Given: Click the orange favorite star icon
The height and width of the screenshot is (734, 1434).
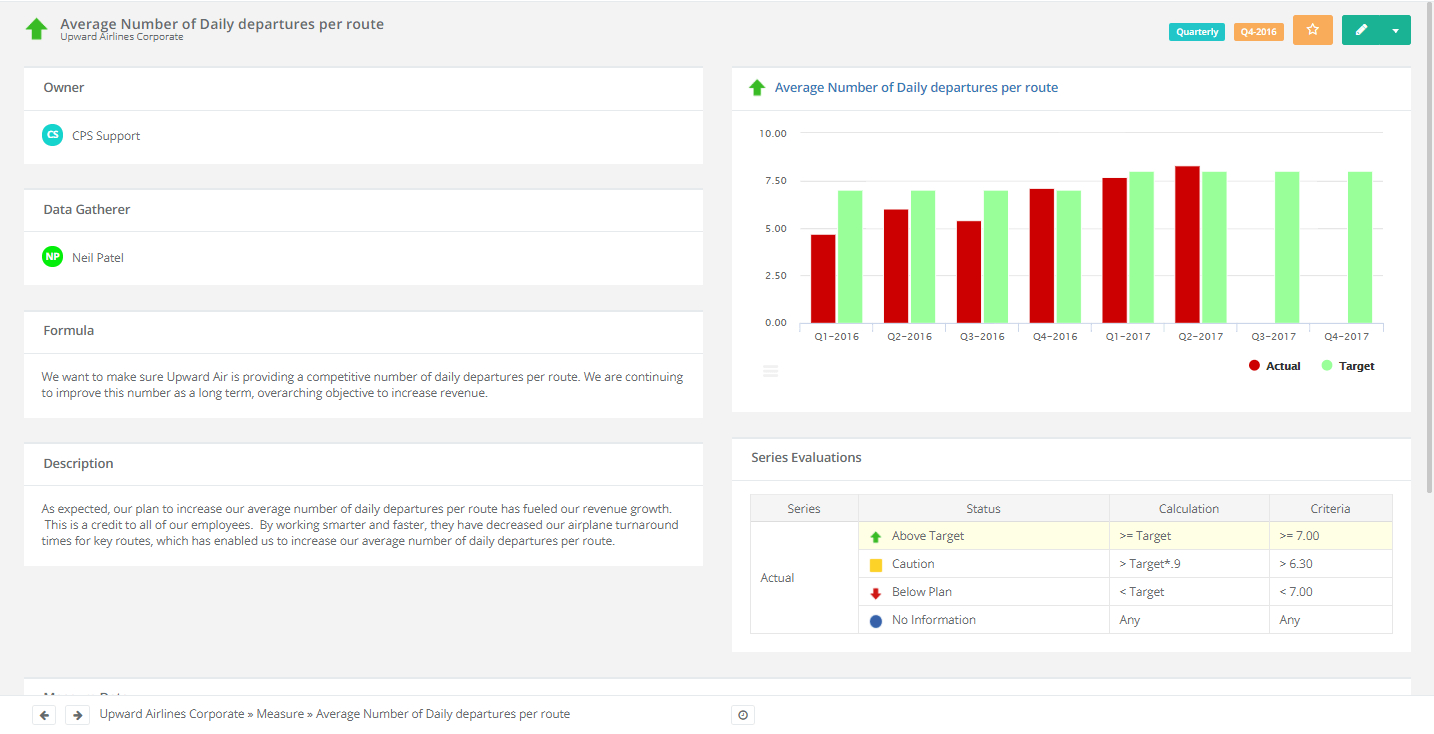Looking at the screenshot, I should coord(1312,30).
